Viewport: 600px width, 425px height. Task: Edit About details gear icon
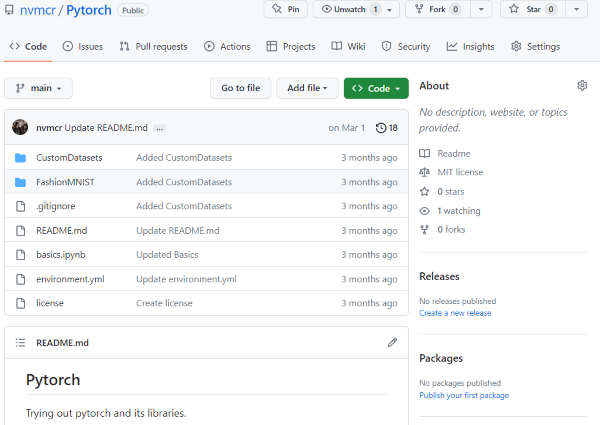pos(582,85)
